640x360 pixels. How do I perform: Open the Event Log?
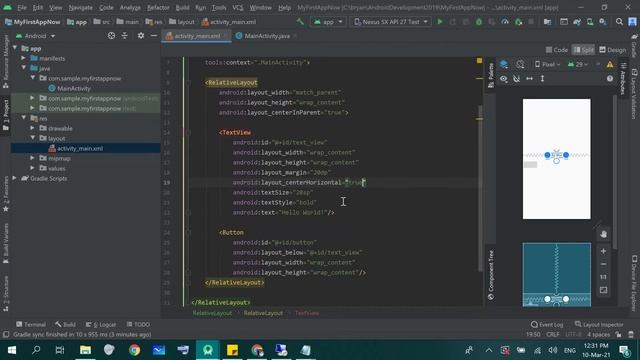click(x=547, y=324)
